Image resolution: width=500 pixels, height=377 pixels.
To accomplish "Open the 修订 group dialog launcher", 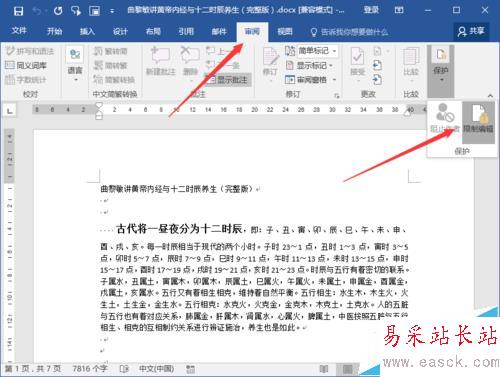I will pyautogui.click(x=337, y=96).
